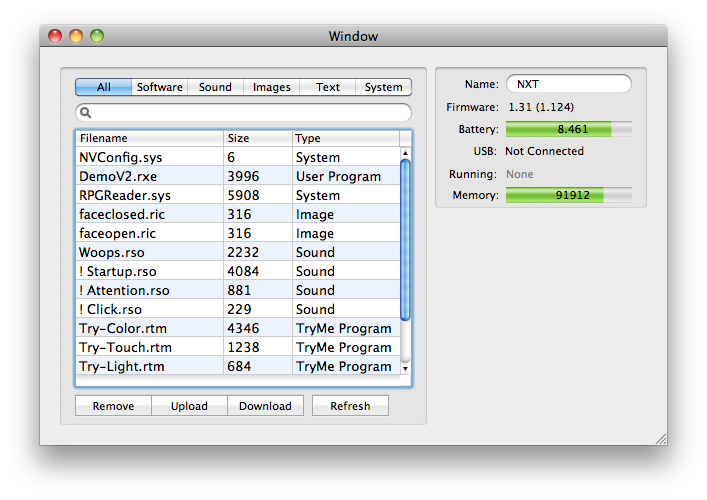This screenshot has width=707, height=500.
Task: Edit the NXT Name field
Action: pos(568,84)
